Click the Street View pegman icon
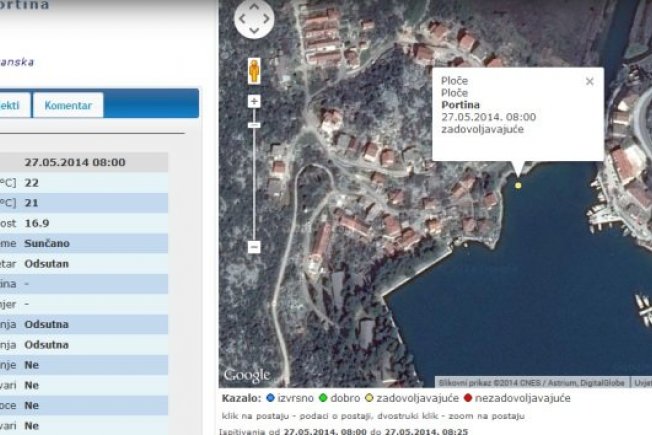The width and height of the screenshot is (652, 435). pyautogui.click(x=254, y=71)
